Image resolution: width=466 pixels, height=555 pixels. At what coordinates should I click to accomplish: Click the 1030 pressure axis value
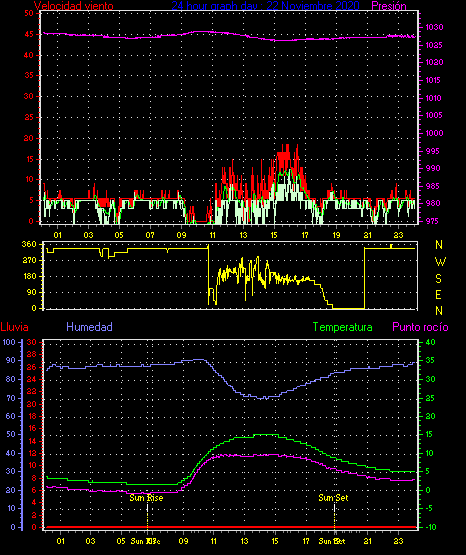[434, 27]
